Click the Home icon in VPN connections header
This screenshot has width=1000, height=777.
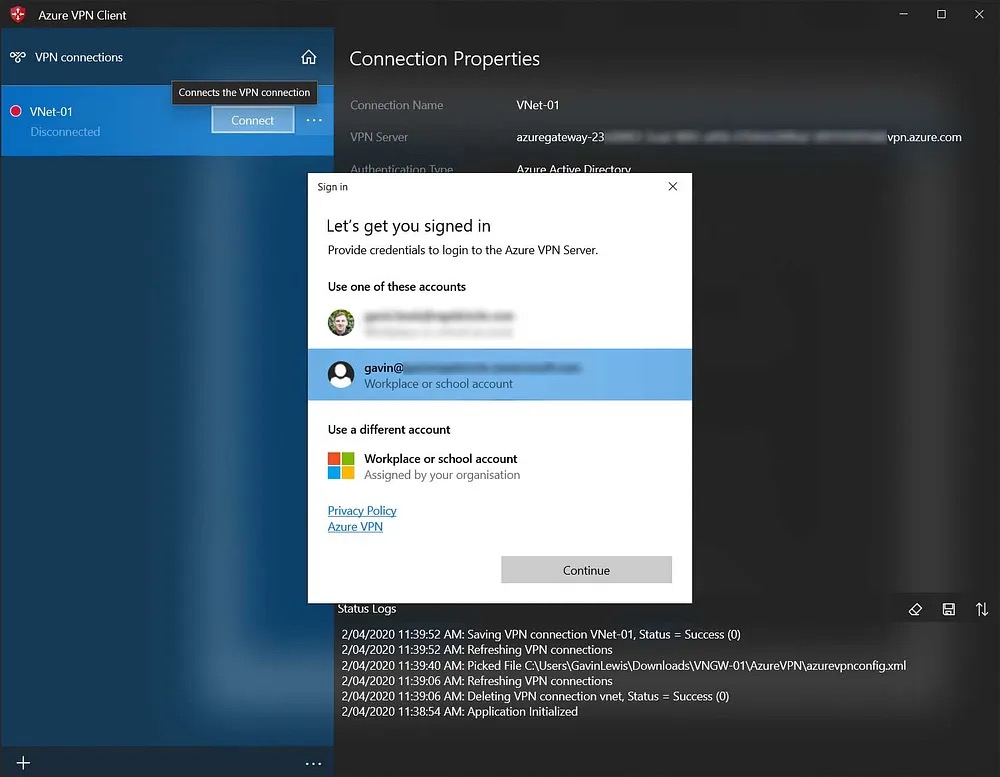coord(309,57)
